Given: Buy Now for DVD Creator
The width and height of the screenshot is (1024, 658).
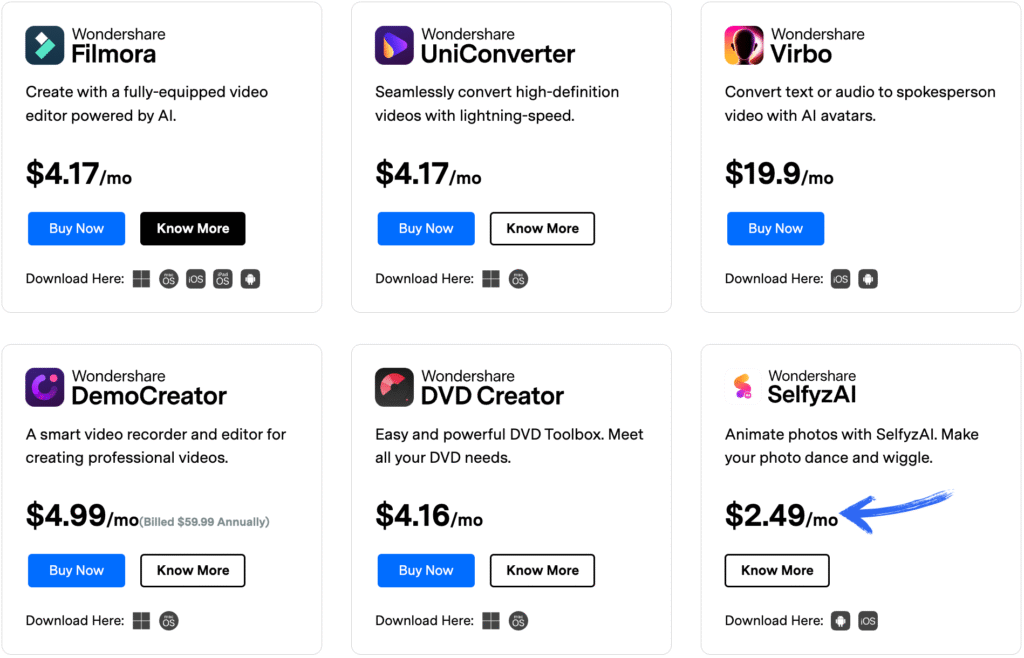Looking at the screenshot, I should [426, 571].
